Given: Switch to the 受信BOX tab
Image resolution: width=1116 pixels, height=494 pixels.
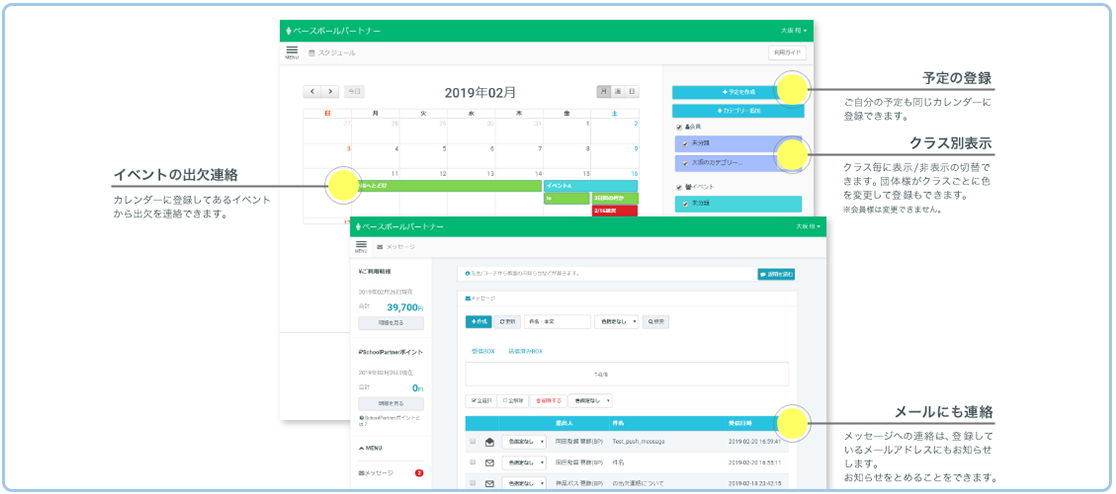Looking at the screenshot, I should [x=482, y=351].
